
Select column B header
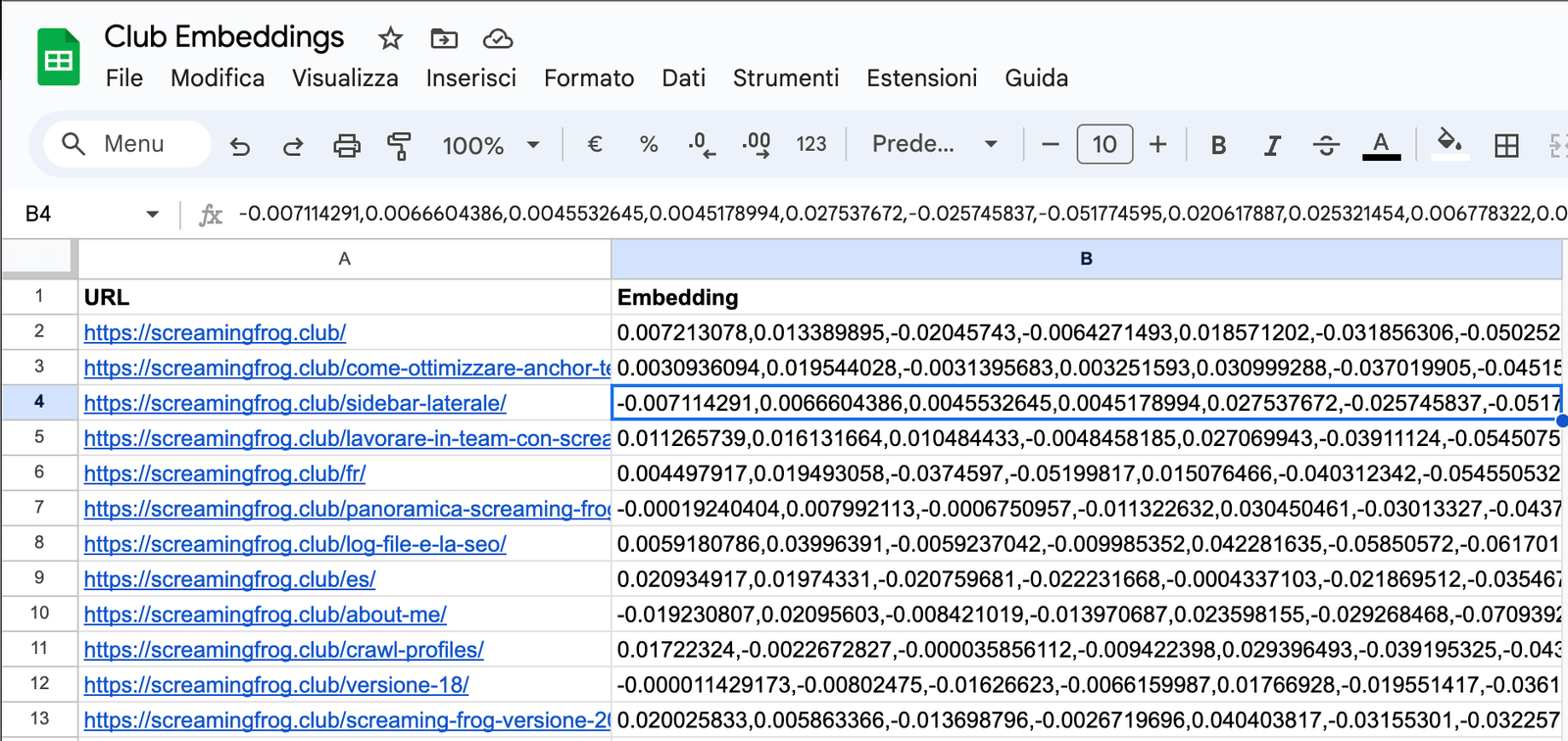[1086, 259]
